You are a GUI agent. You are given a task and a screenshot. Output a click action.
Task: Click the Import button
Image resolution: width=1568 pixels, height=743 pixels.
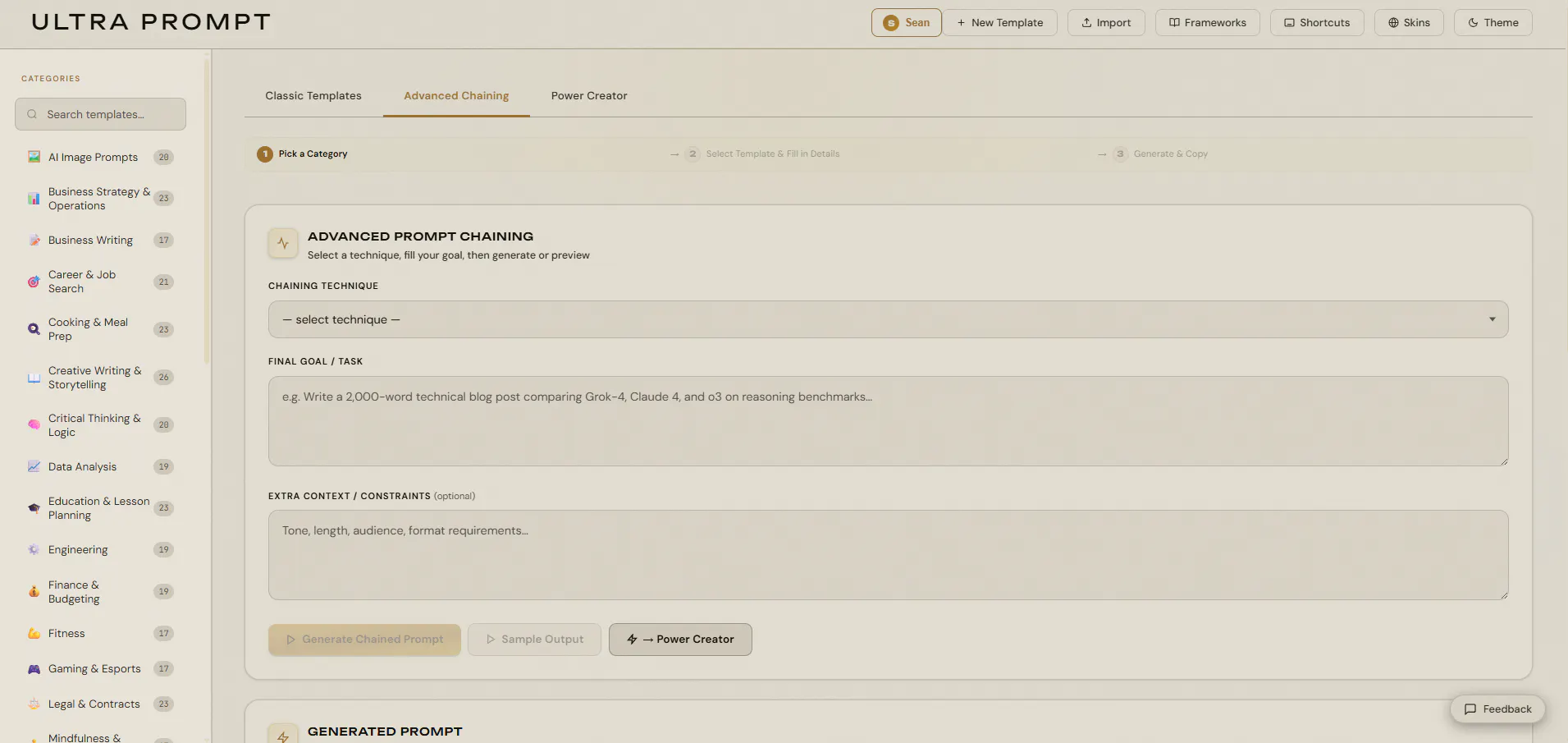(1106, 23)
